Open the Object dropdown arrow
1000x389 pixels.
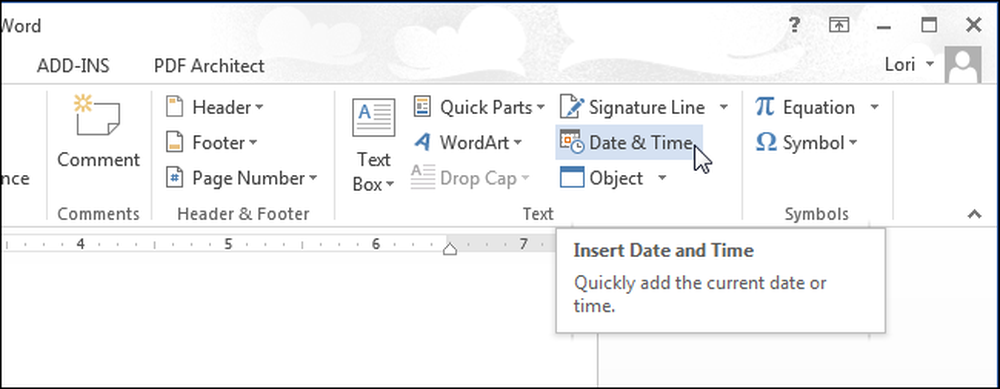click(661, 178)
